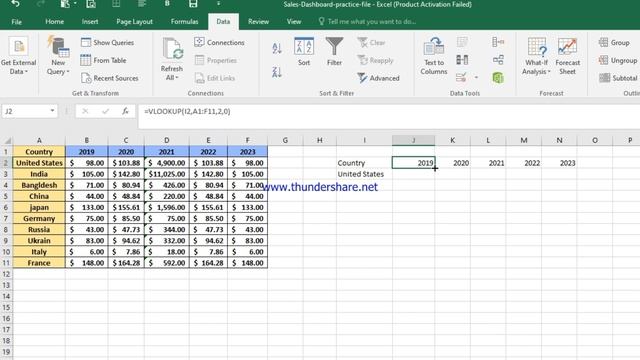Select column D header
This screenshot has height=360, width=640.
click(167, 140)
